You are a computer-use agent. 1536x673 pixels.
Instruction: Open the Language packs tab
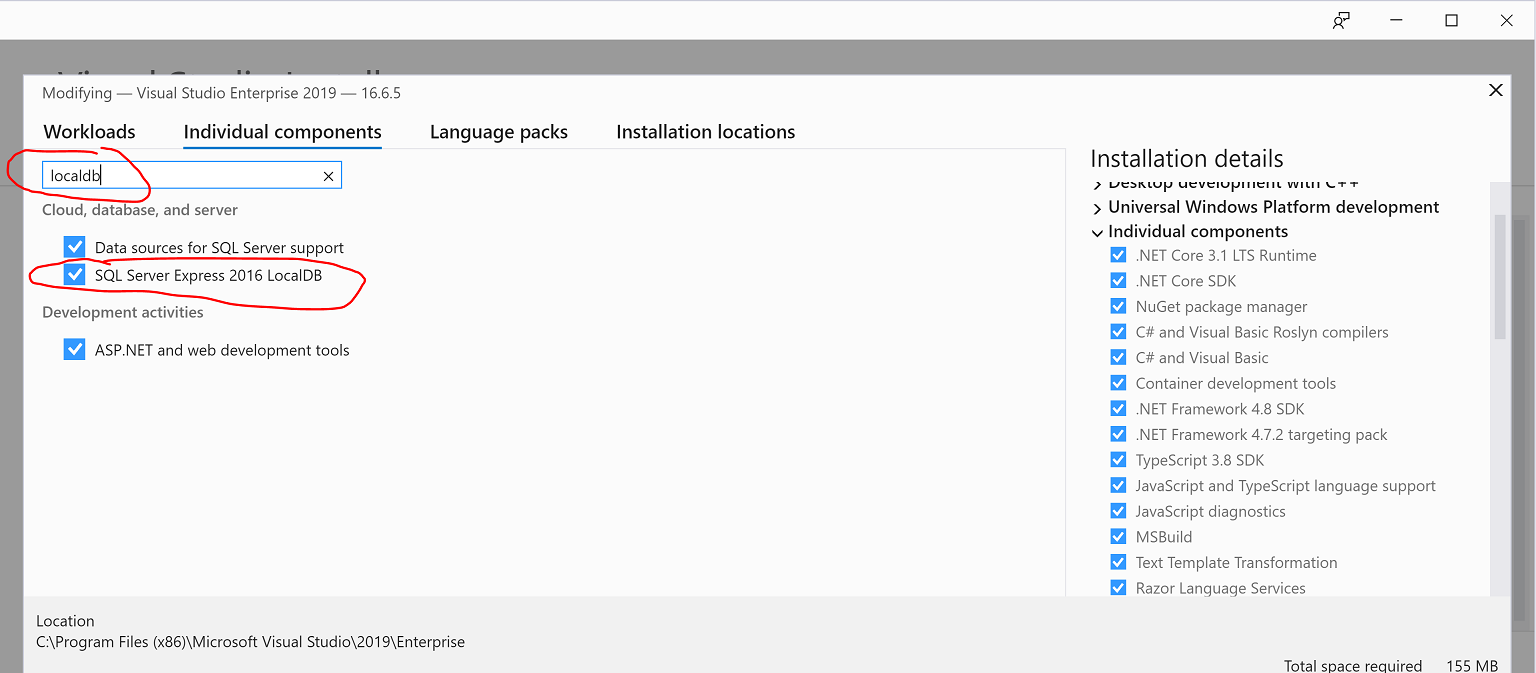pos(499,132)
